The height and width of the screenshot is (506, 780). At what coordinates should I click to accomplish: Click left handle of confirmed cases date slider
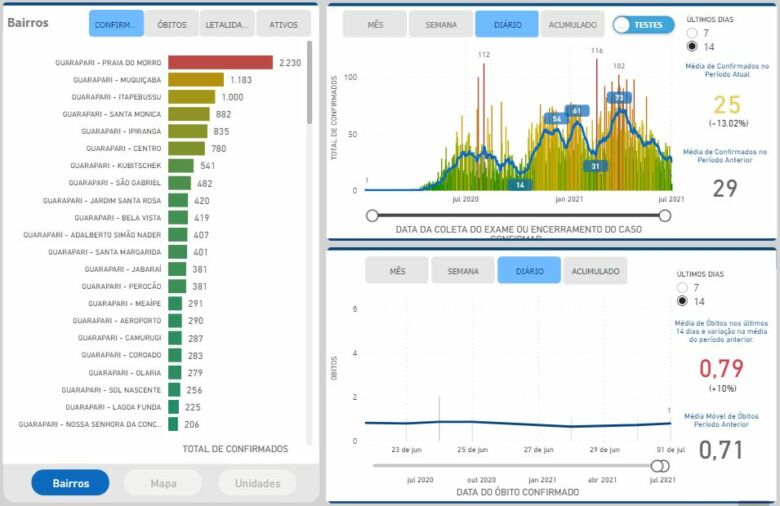coord(372,215)
